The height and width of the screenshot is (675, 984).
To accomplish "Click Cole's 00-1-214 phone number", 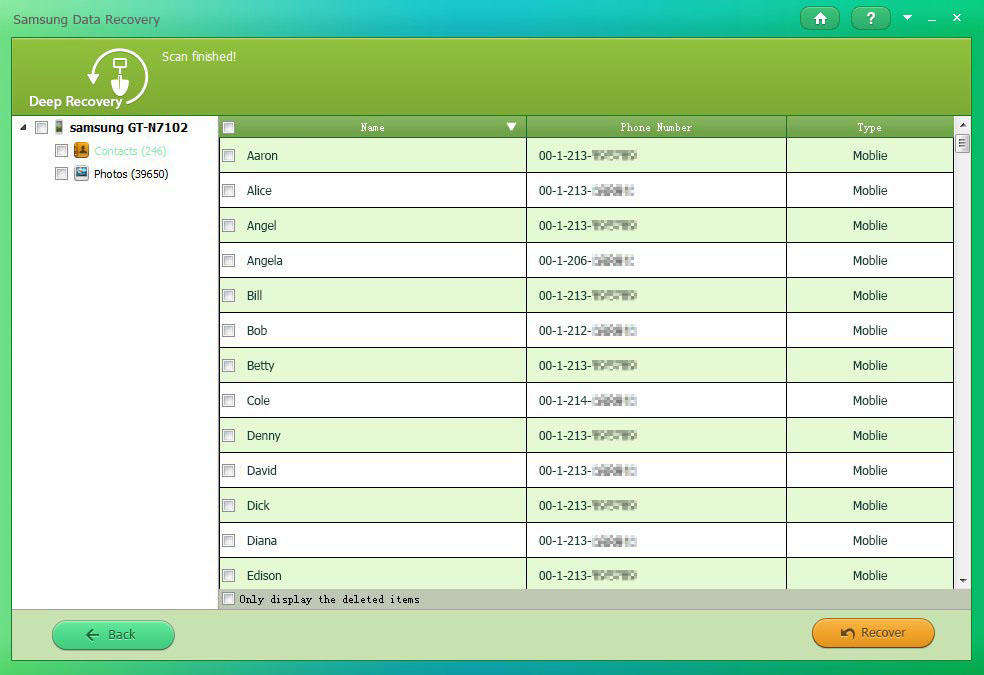I will pyautogui.click(x=587, y=401).
